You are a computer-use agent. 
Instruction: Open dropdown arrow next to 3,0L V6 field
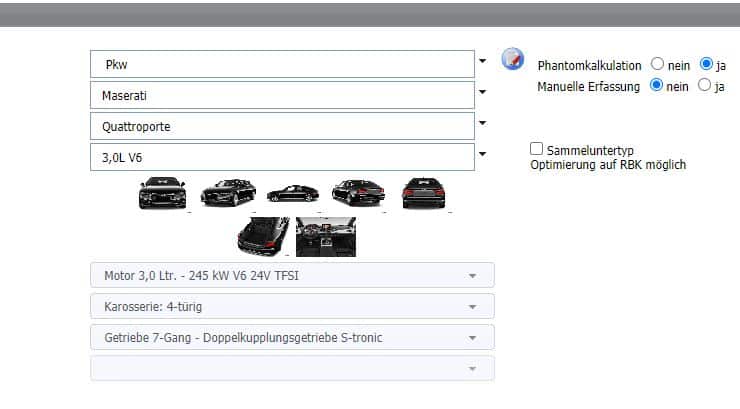pyautogui.click(x=482, y=154)
